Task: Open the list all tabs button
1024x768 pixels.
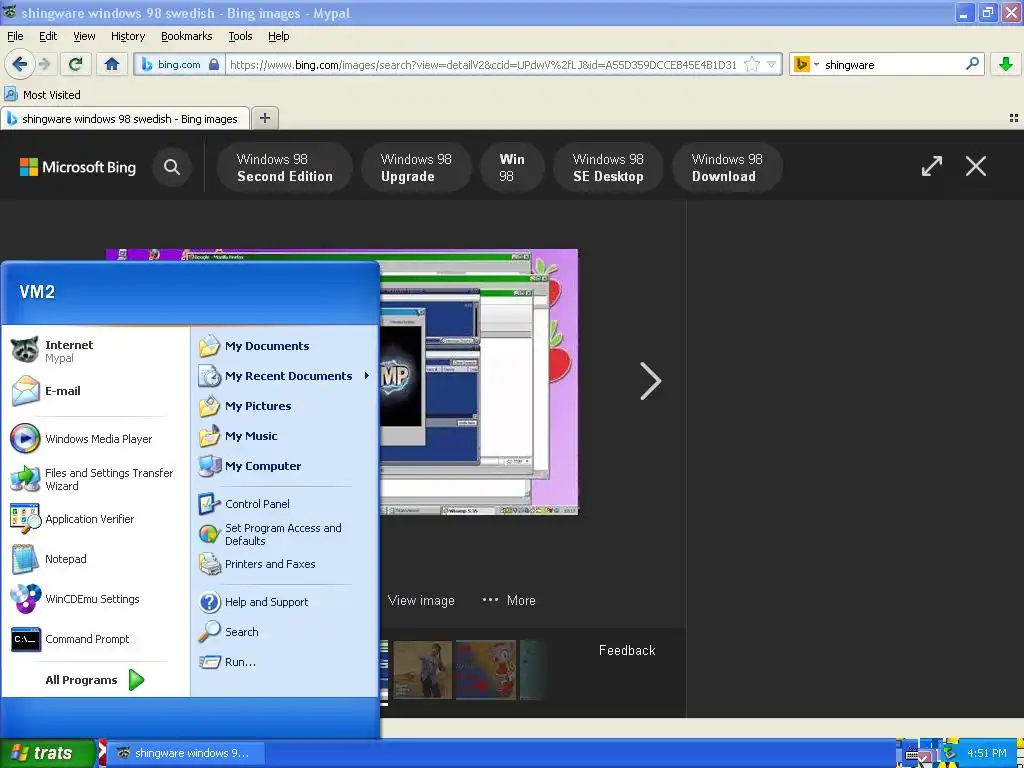Action: [1014, 118]
